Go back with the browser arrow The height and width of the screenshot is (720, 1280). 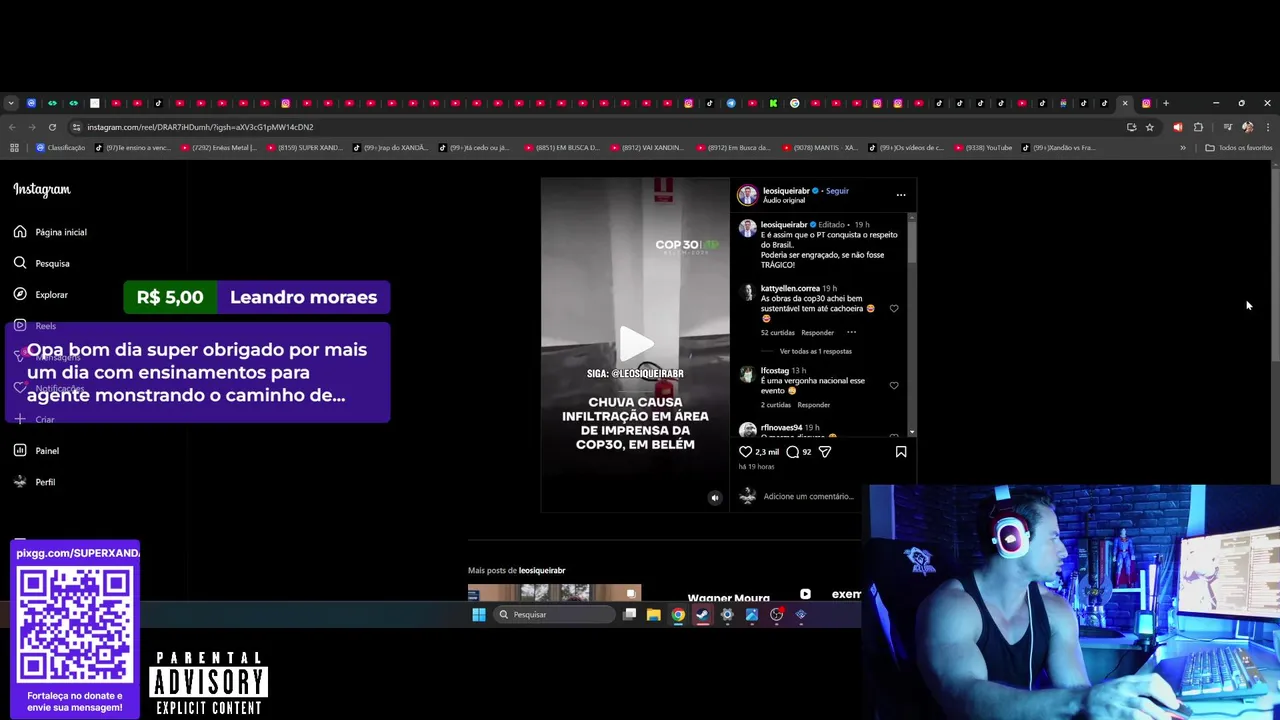click(x=12, y=127)
